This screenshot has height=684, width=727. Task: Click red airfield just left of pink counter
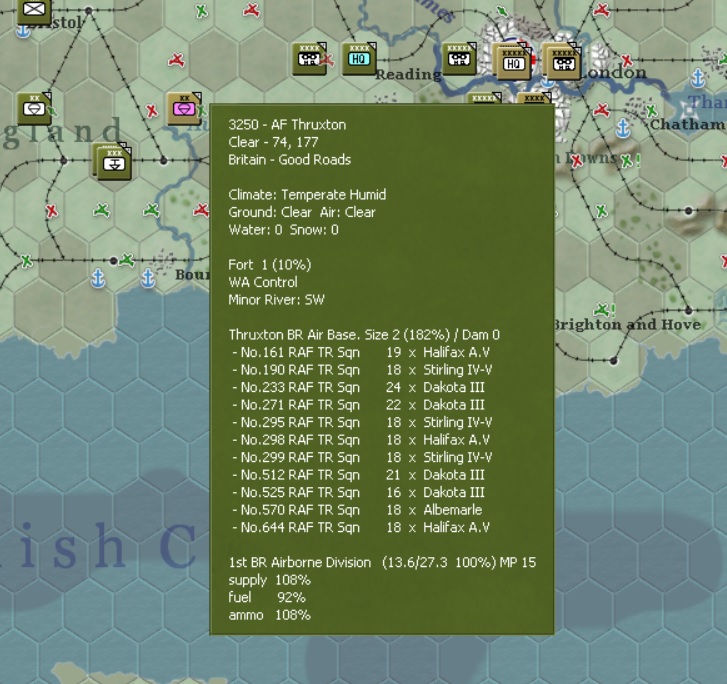[x=152, y=111]
